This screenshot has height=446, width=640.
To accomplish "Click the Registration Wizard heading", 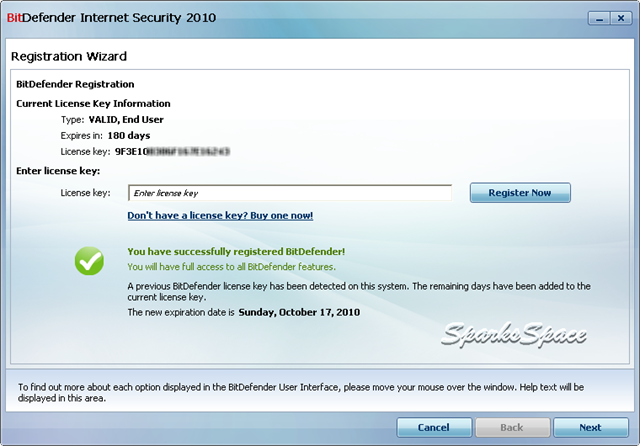I will [x=69, y=56].
